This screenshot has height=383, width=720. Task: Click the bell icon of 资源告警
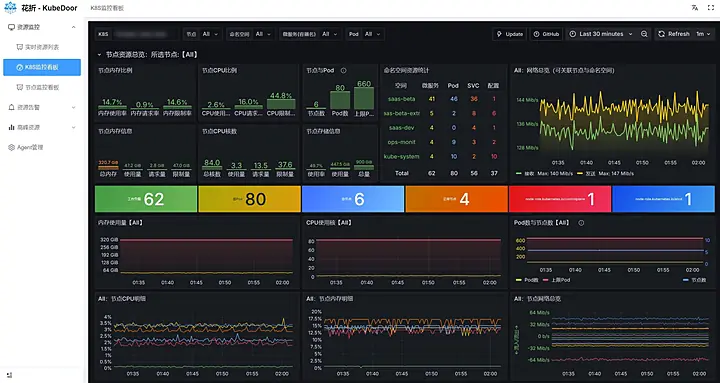tap(11, 107)
